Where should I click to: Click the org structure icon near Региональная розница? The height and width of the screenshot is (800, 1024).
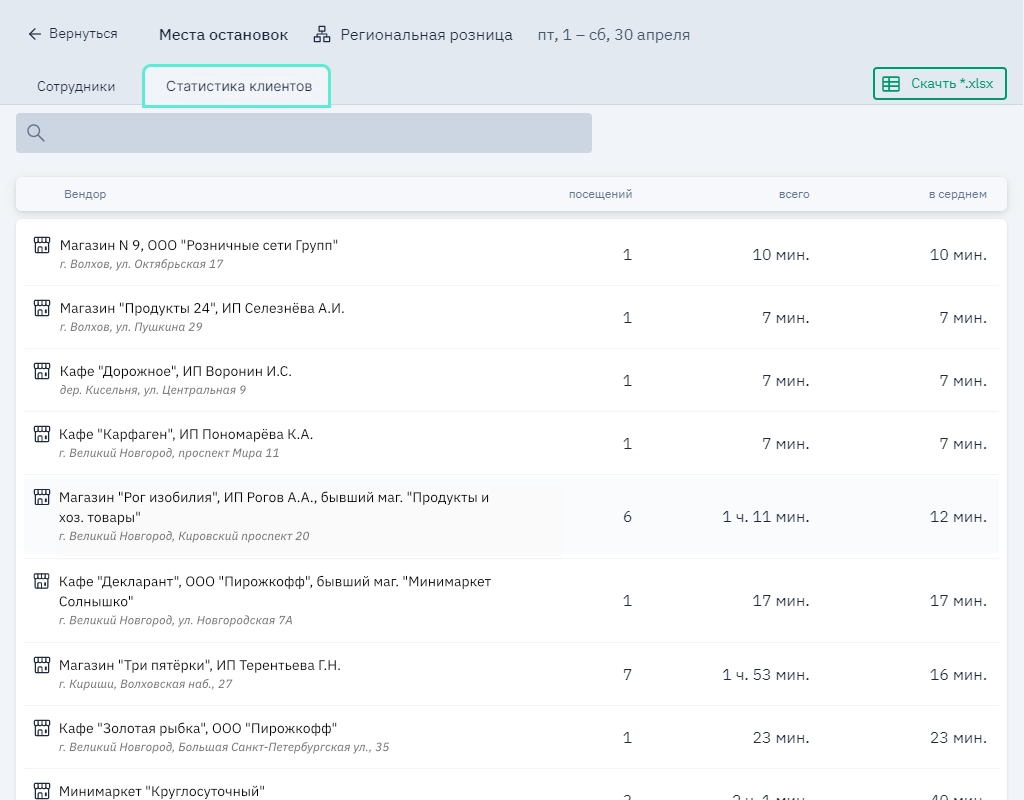[x=322, y=35]
